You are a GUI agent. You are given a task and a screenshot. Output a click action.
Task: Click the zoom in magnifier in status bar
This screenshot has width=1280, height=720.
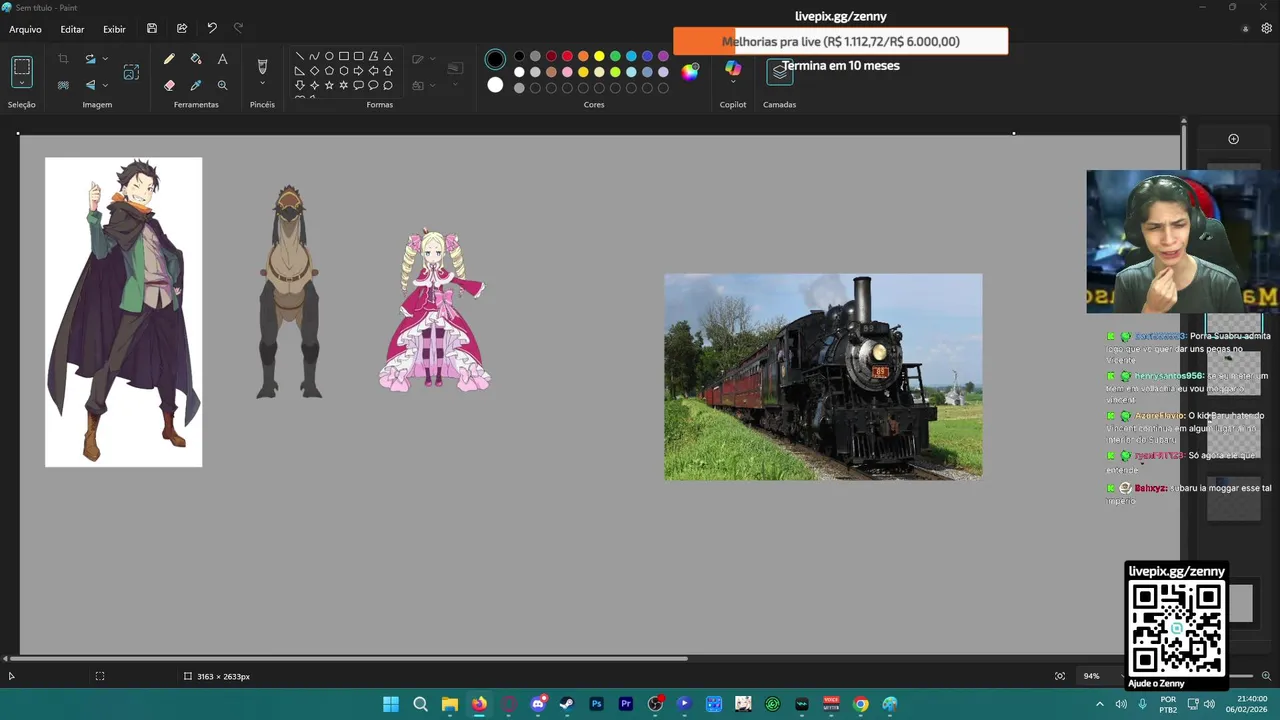coord(1266,676)
